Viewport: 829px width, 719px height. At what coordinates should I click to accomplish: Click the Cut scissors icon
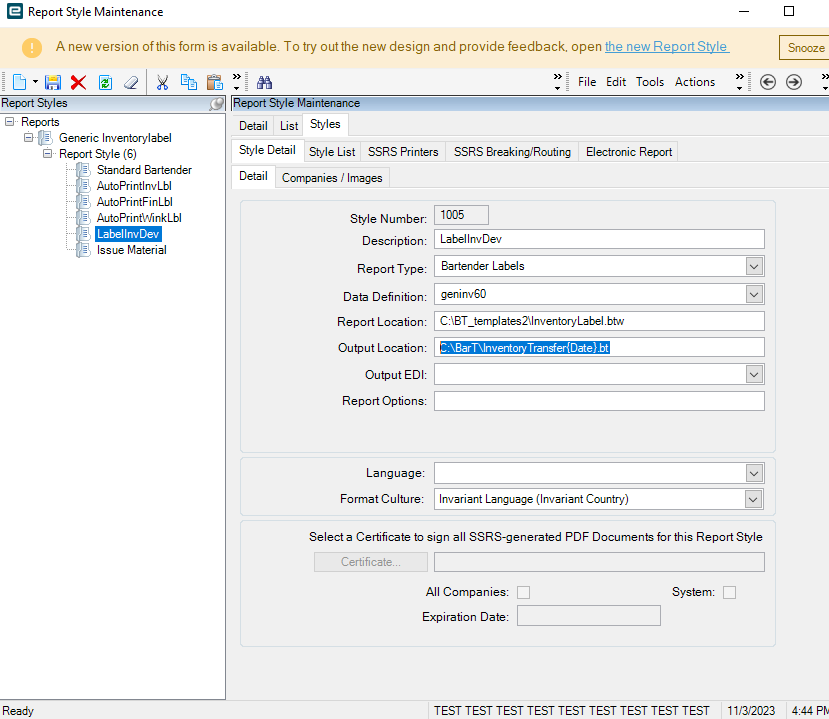pos(162,82)
